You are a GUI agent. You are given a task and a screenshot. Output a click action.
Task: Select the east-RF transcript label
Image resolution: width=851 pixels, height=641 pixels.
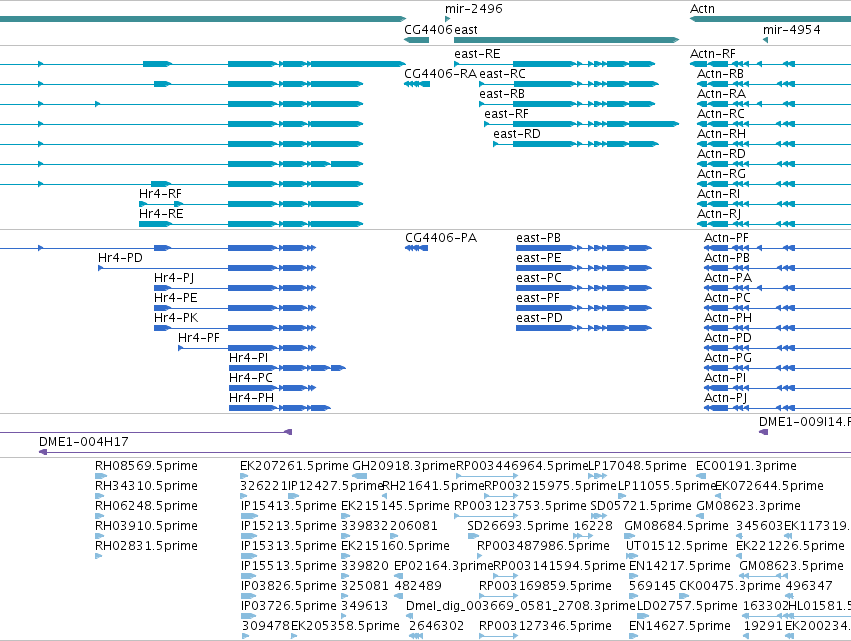(506, 114)
